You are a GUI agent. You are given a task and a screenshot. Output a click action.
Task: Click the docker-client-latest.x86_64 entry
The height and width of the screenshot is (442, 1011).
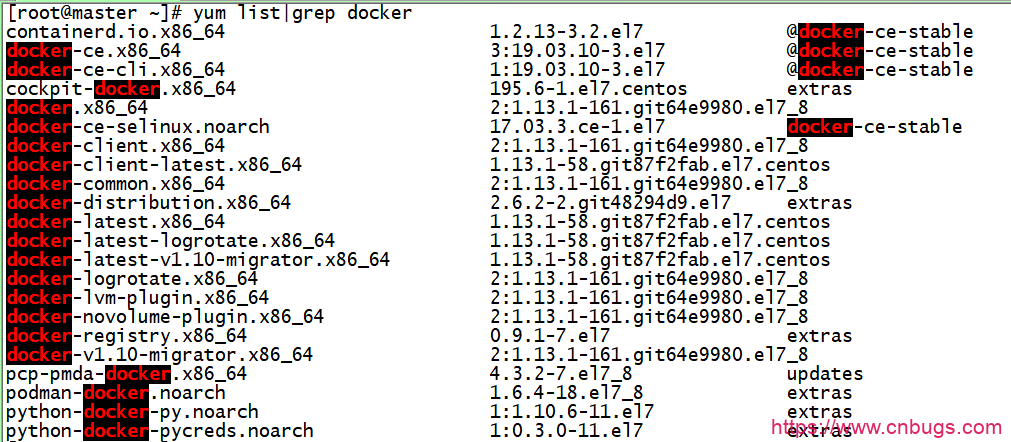pyautogui.click(x=154, y=165)
